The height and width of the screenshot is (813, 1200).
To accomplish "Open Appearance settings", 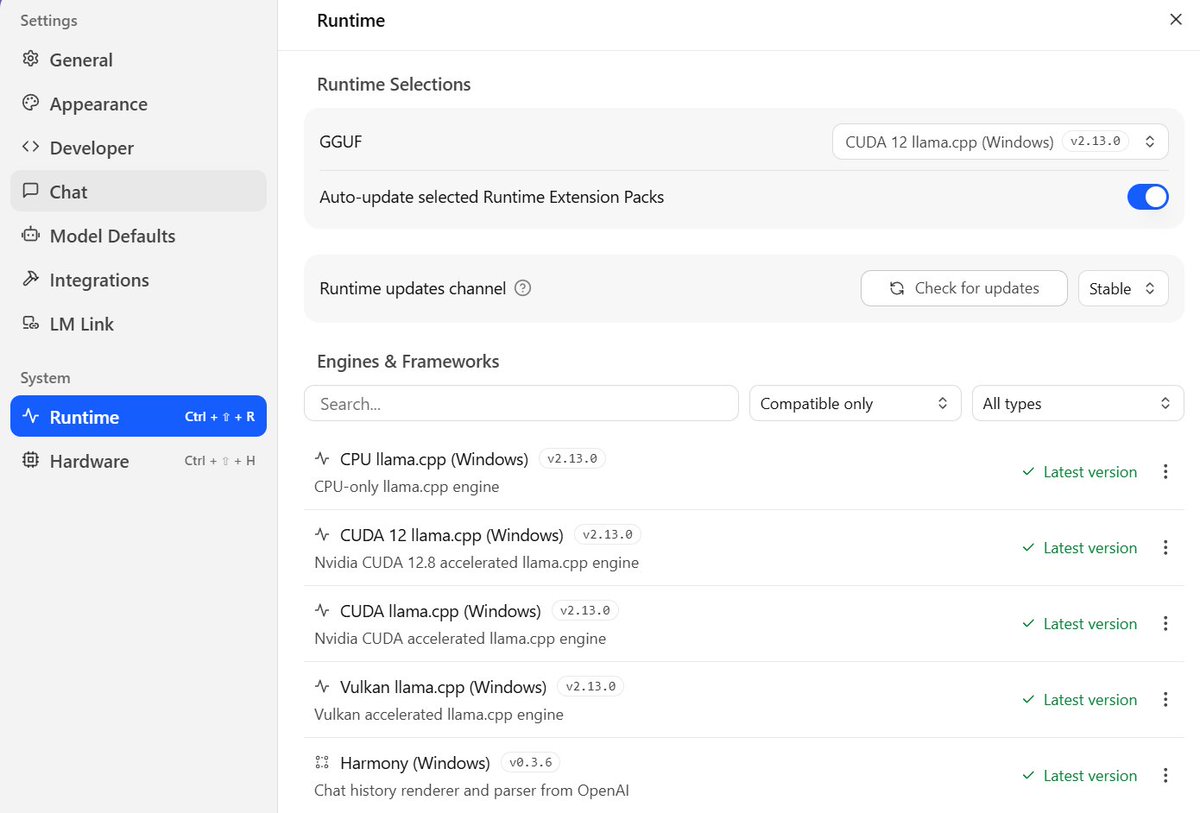I will (x=138, y=104).
